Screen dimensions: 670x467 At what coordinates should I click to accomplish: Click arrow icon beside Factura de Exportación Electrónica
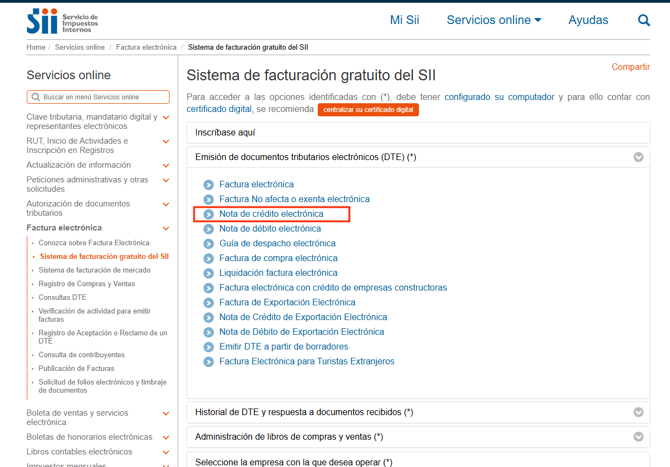click(209, 303)
